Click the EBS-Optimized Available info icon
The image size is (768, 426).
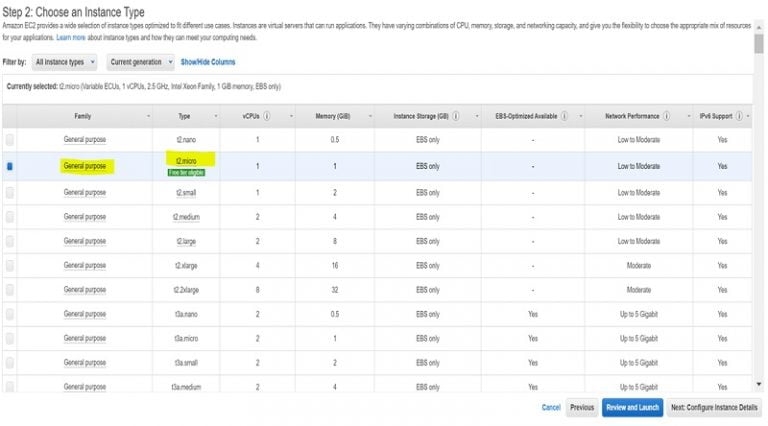[x=564, y=116]
